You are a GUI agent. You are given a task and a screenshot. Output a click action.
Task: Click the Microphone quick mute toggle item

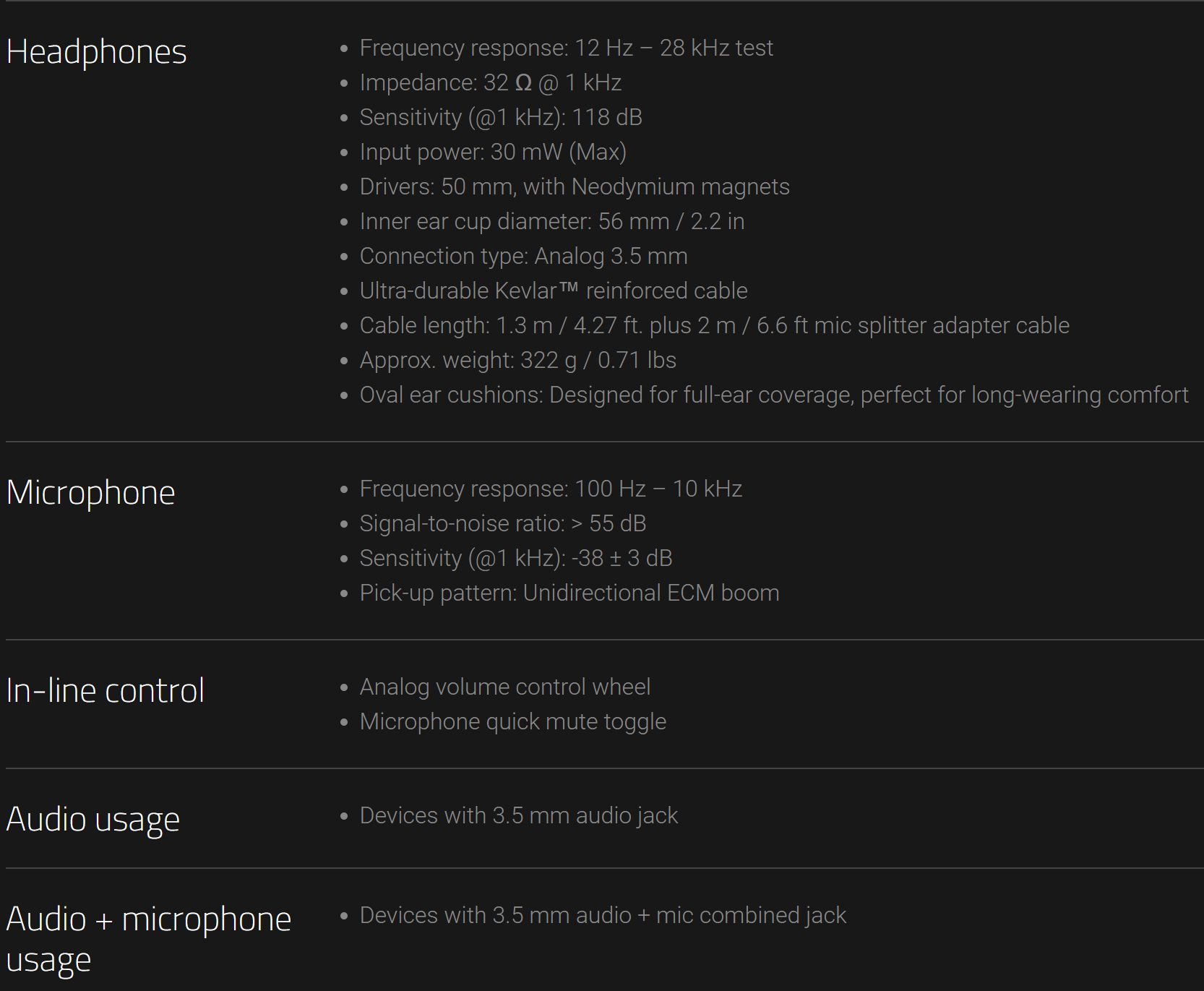point(512,722)
